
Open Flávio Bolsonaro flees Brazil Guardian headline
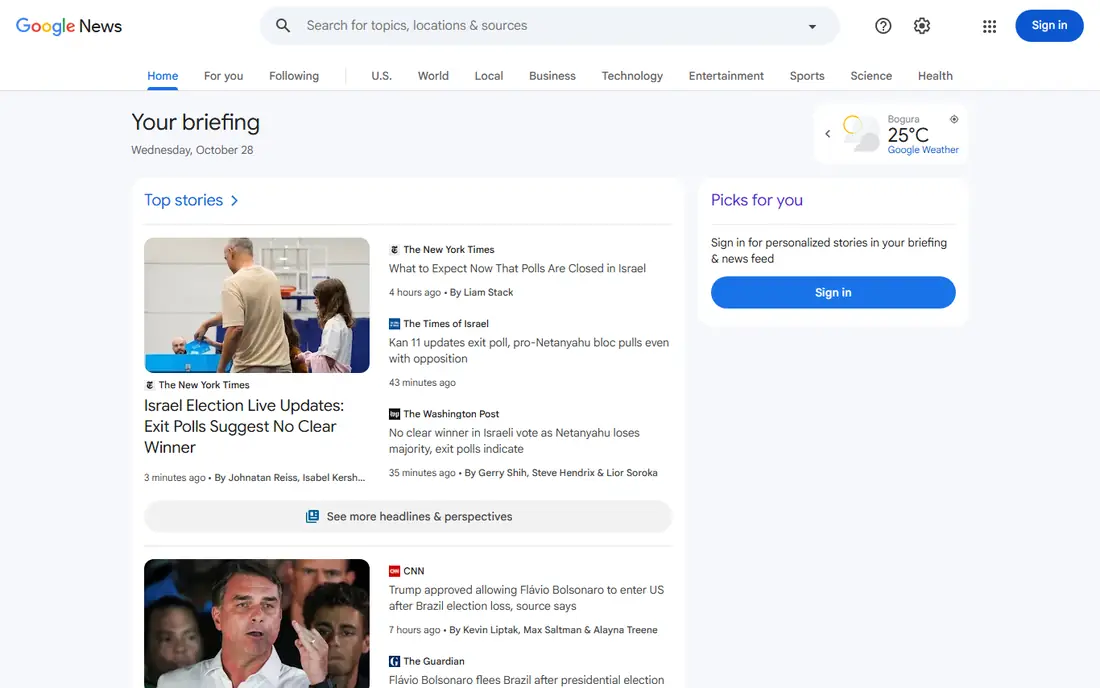tap(526, 680)
